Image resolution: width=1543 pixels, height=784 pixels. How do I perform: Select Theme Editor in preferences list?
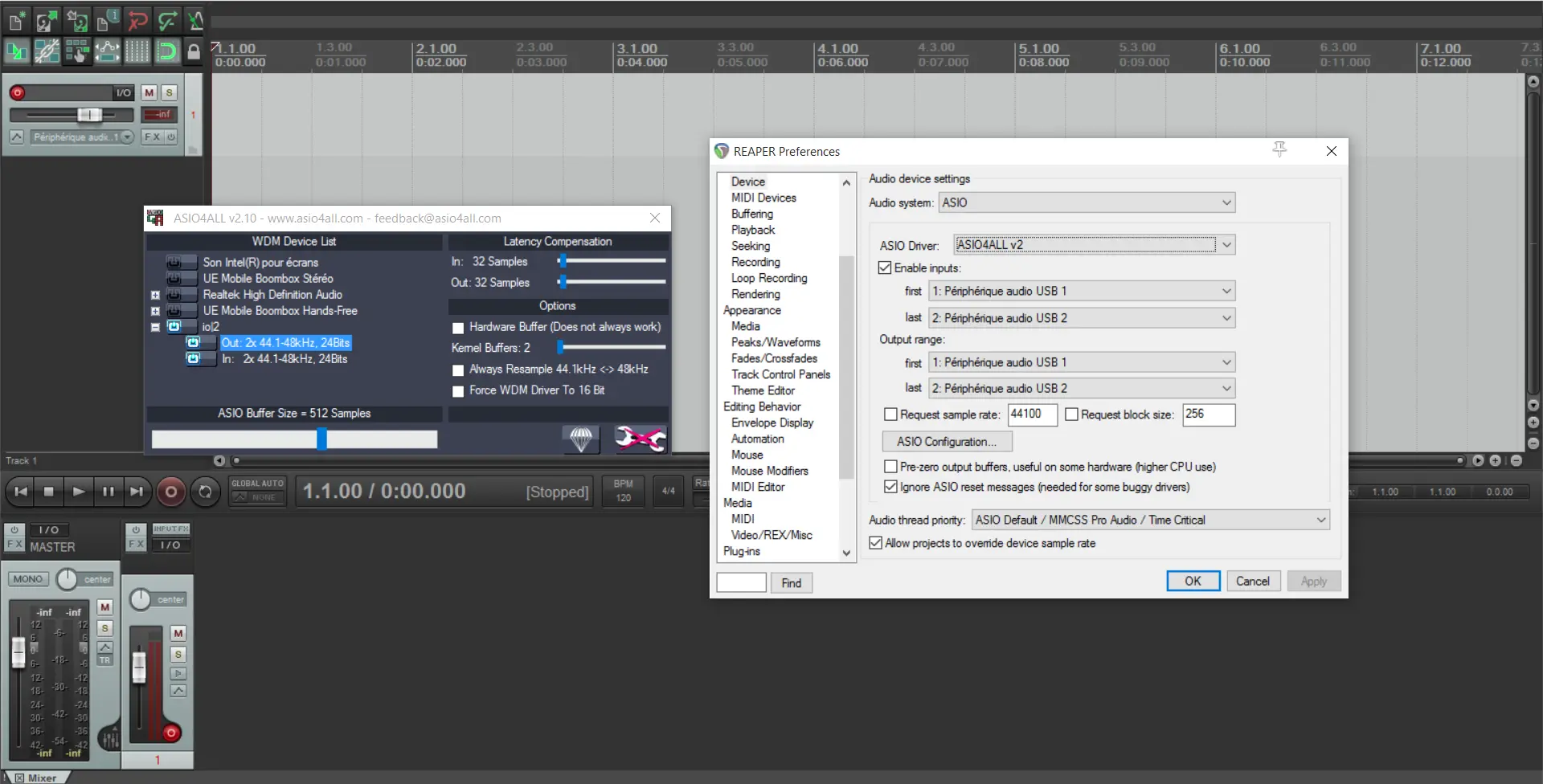(763, 390)
